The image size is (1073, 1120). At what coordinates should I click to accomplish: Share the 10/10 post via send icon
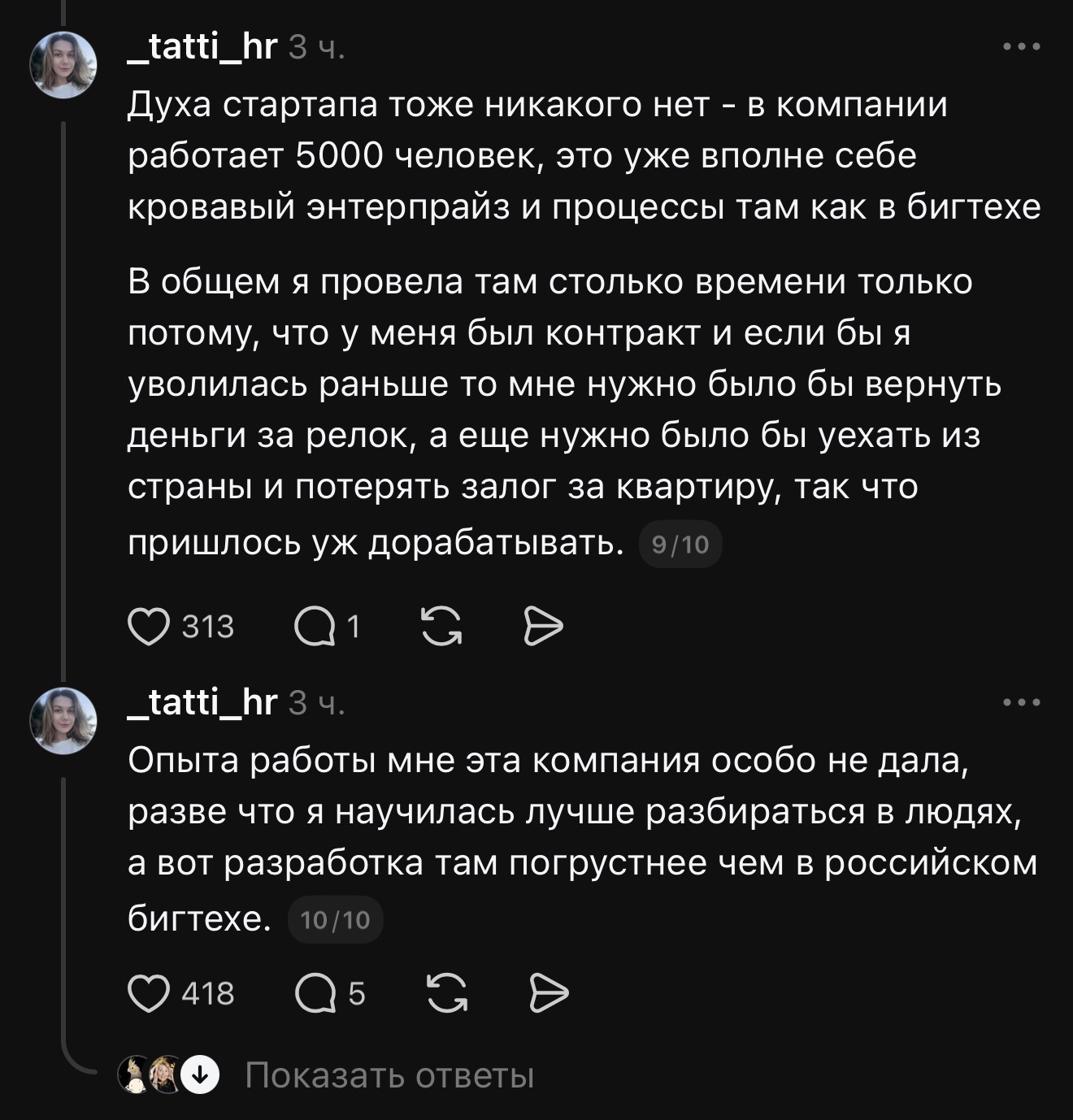549,993
